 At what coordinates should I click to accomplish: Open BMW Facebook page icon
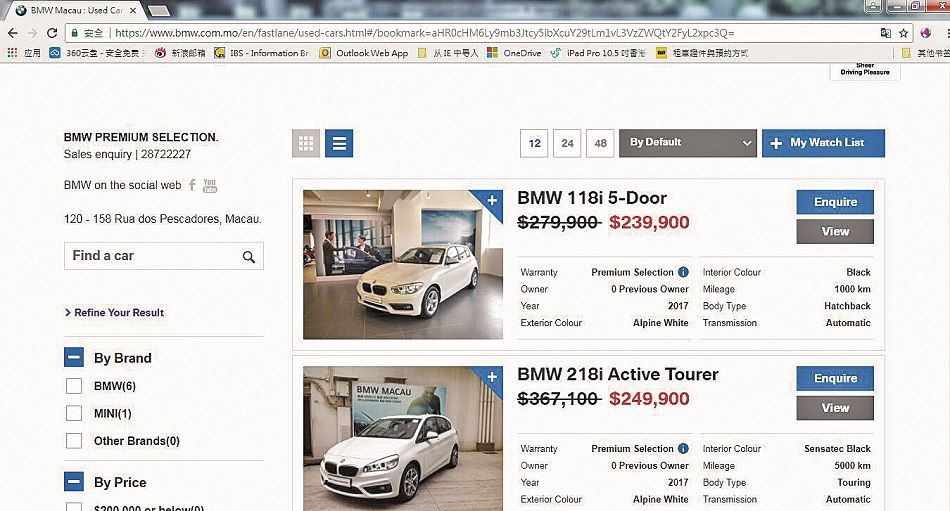coord(192,185)
